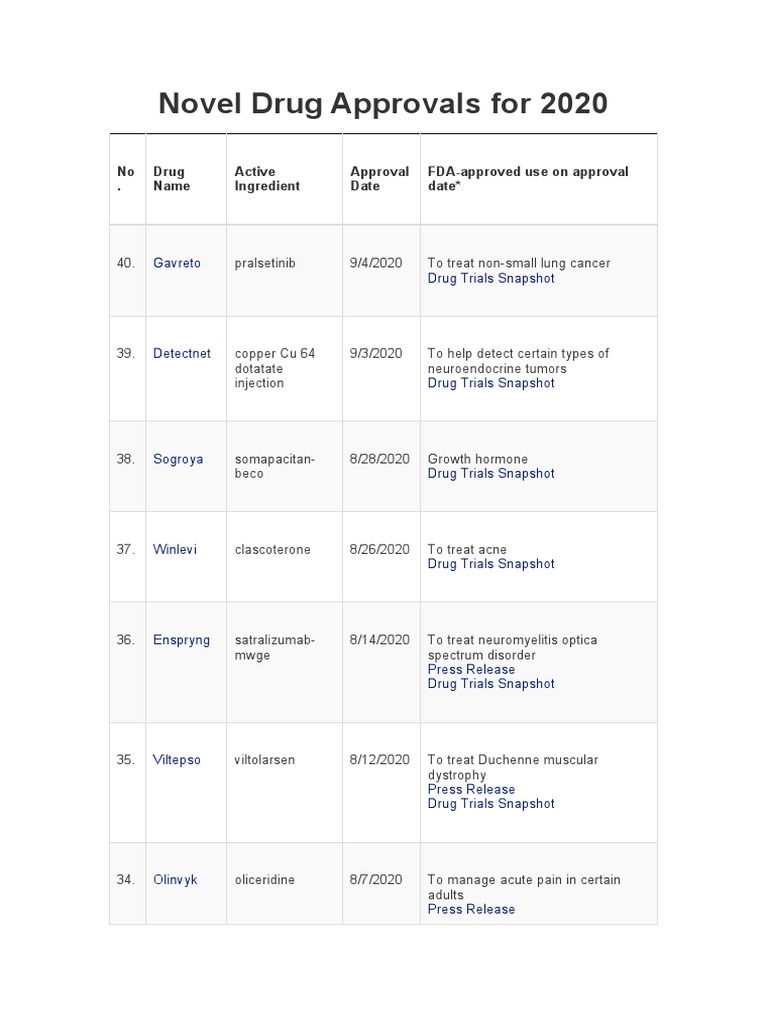Screen dimensions: 768x1024
Task: Open Drug Trials Snapshot for Viltepso
Action: pos(491,804)
